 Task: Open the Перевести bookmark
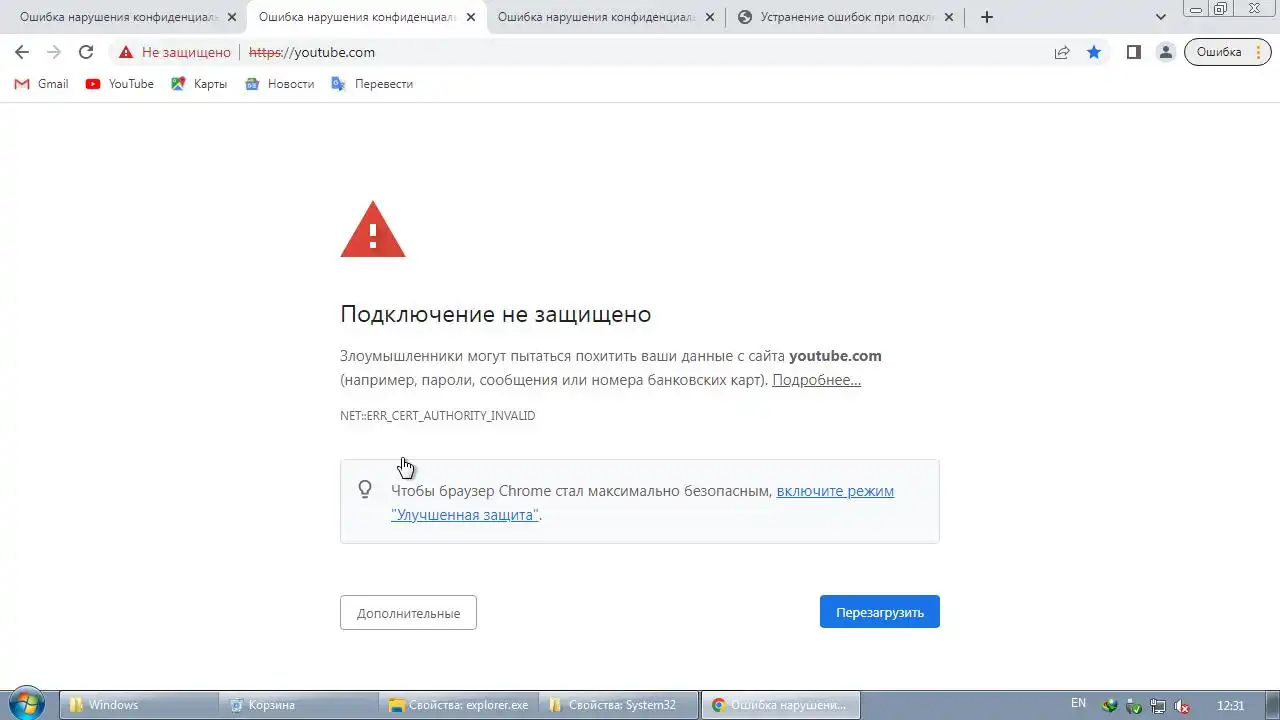[372, 84]
